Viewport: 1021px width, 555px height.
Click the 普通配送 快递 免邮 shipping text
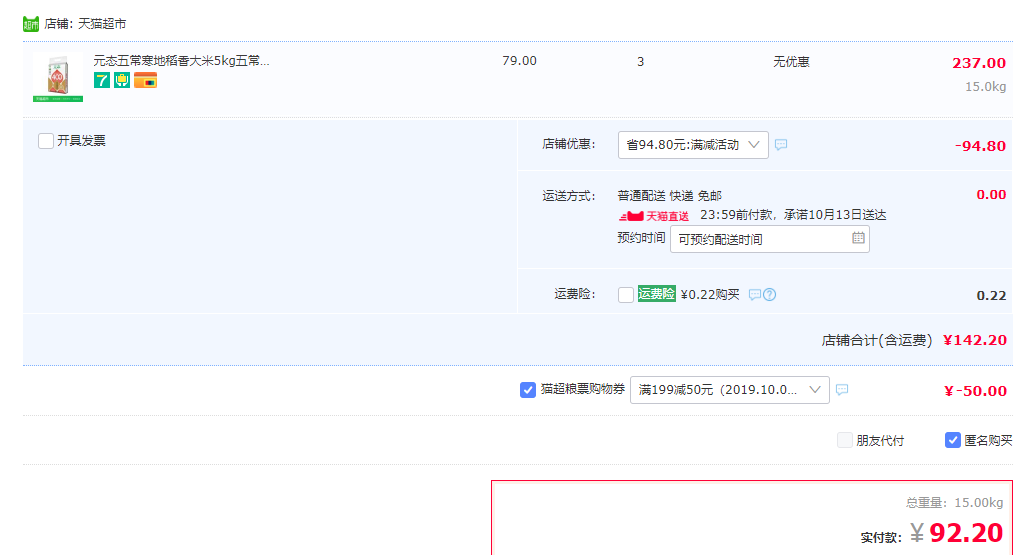click(x=669, y=195)
